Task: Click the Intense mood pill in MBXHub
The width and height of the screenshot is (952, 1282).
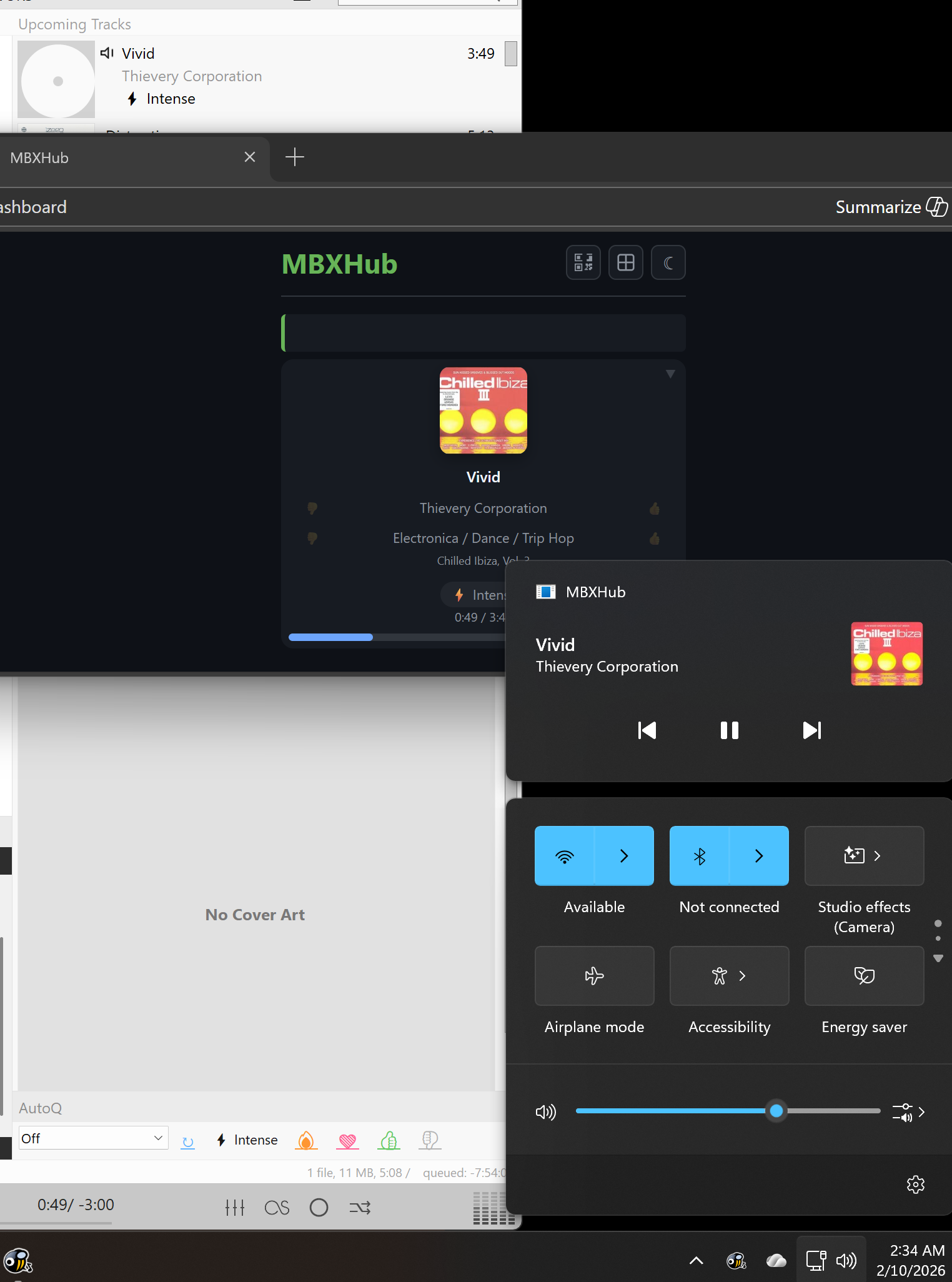Action: 474,595
